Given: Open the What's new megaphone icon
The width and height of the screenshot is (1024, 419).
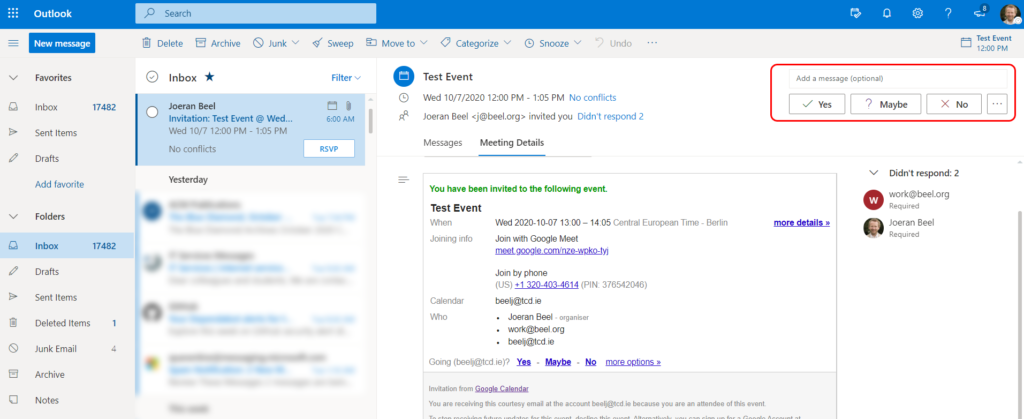Looking at the screenshot, I should click(x=979, y=13).
